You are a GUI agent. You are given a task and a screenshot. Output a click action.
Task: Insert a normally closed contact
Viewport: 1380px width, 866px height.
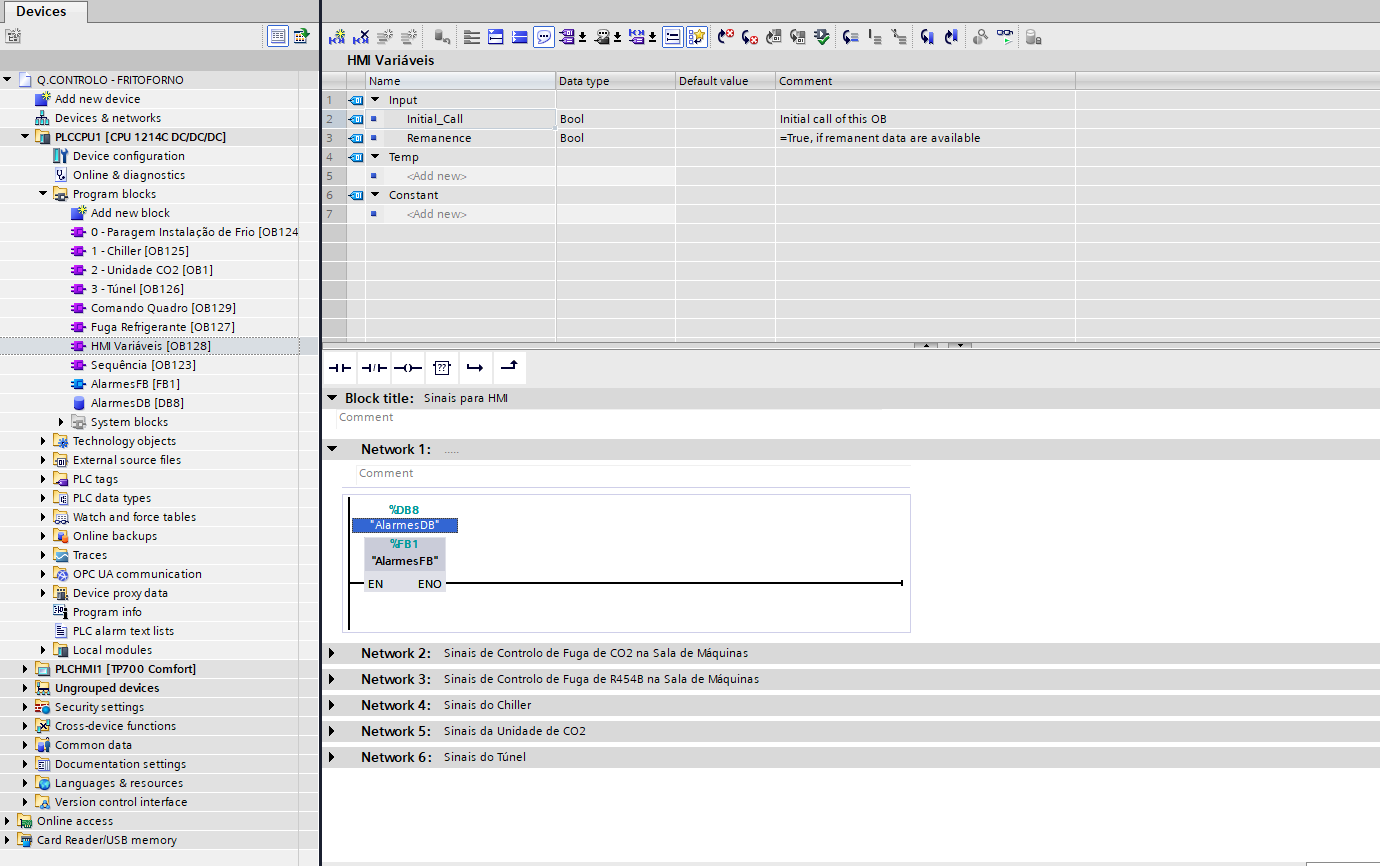coord(374,368)
